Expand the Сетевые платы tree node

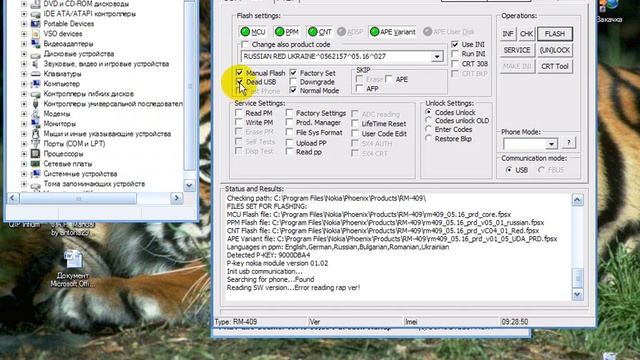tap(24, 164)
